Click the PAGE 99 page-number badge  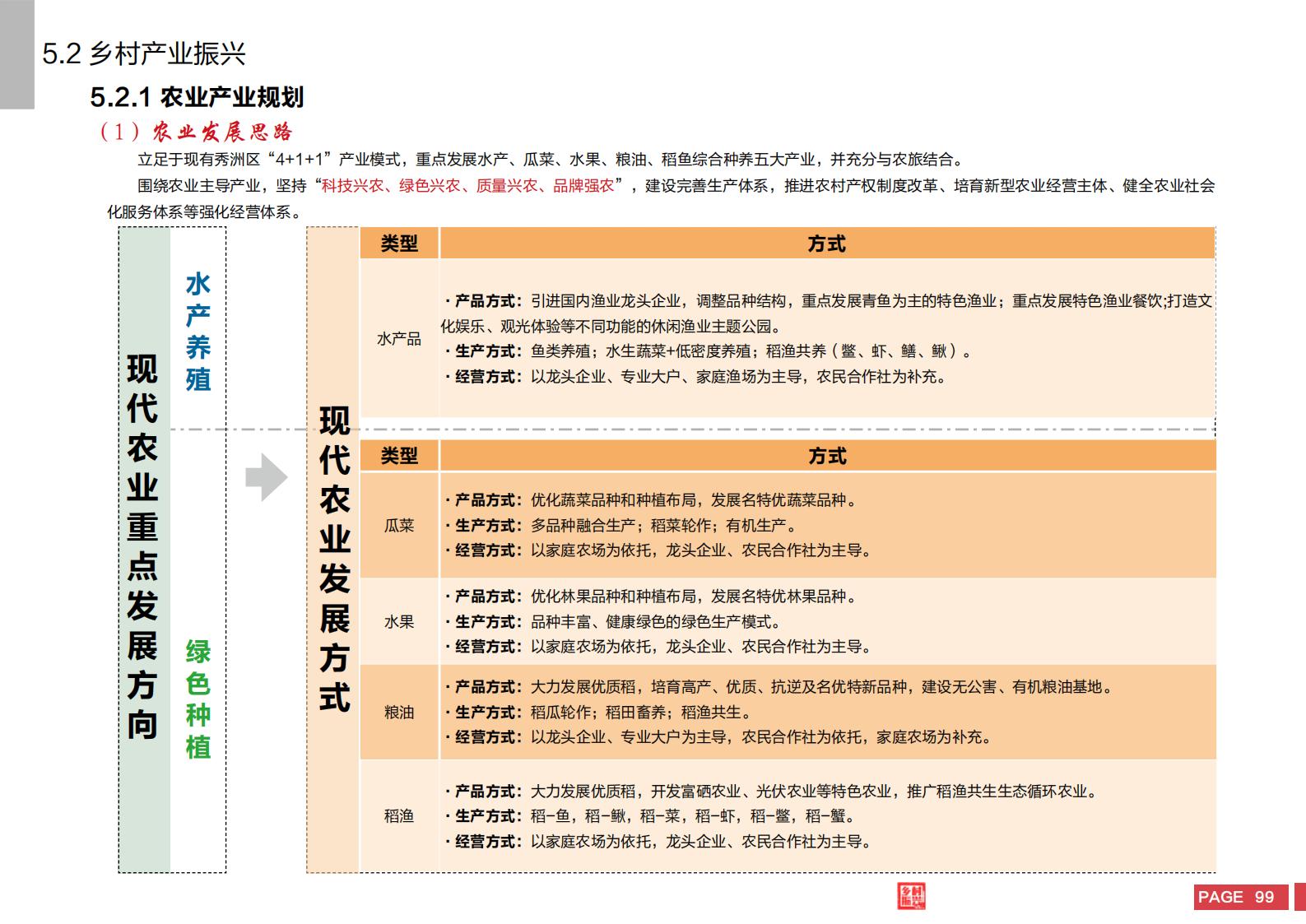tap(1240, 897)
